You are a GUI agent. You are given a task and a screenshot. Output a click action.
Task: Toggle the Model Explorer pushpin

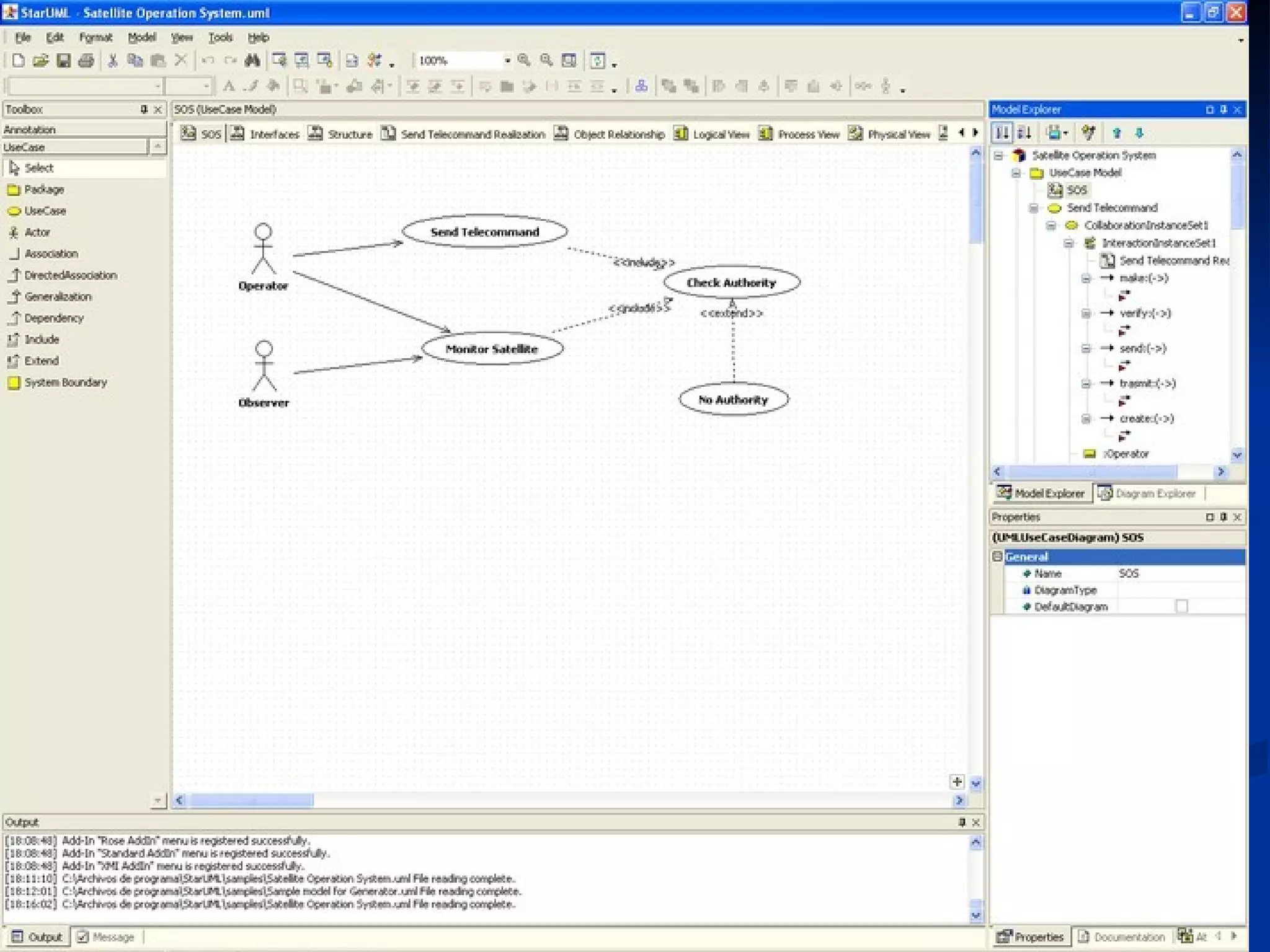click(1223, 109)
